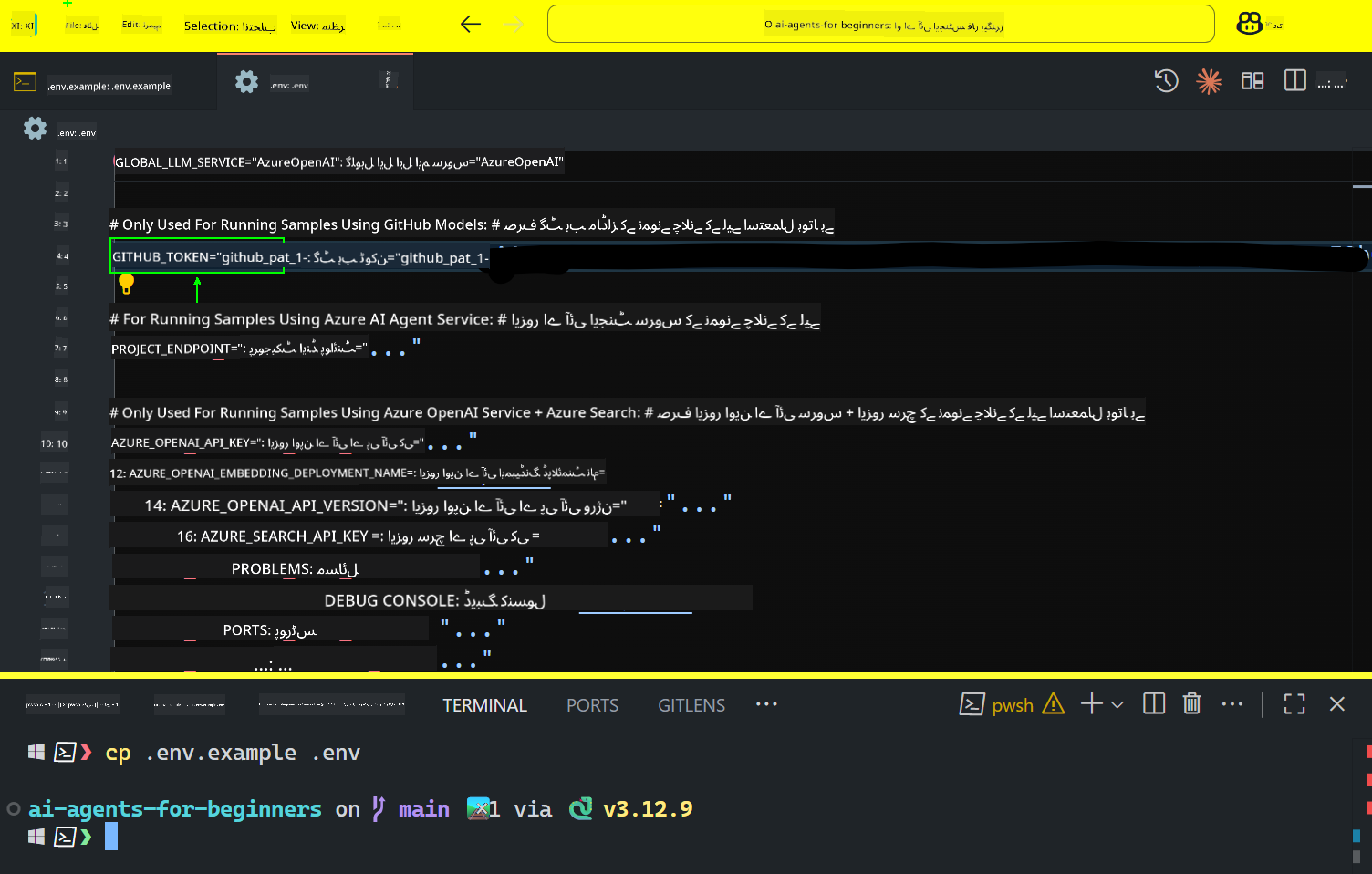
Task: Open terminal more actions ellipsis
Action: 1232,703
